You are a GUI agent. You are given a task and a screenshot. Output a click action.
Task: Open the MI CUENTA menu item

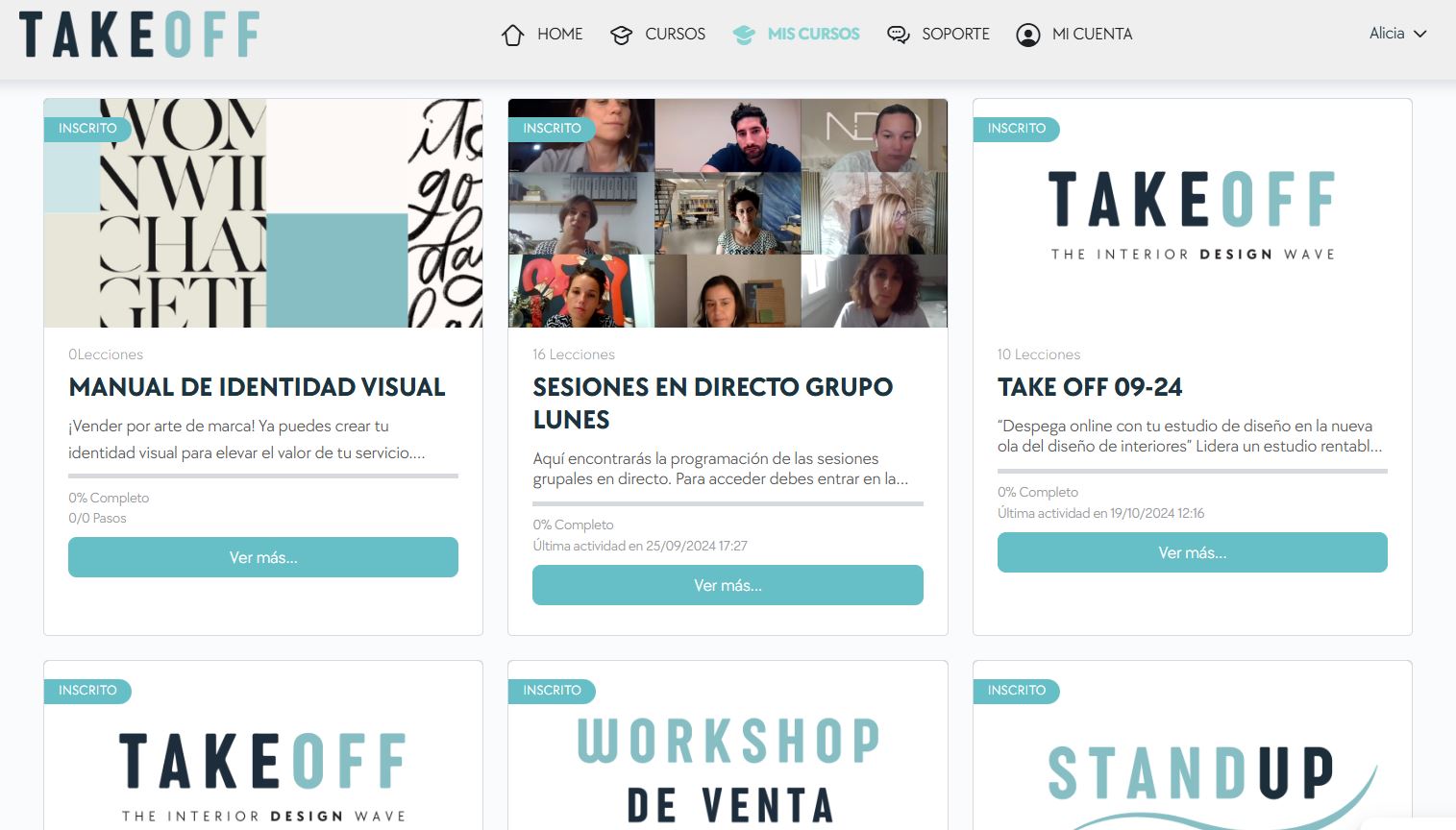click(x=1092, y=34)
